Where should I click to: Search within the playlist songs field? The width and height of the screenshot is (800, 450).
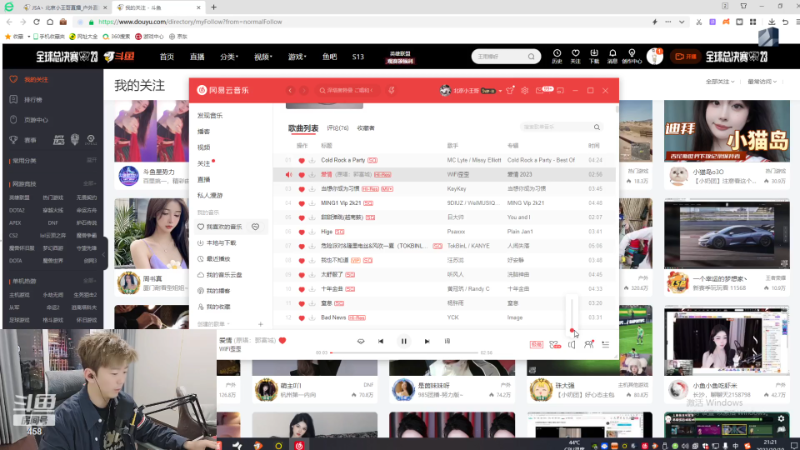[560, 127]
